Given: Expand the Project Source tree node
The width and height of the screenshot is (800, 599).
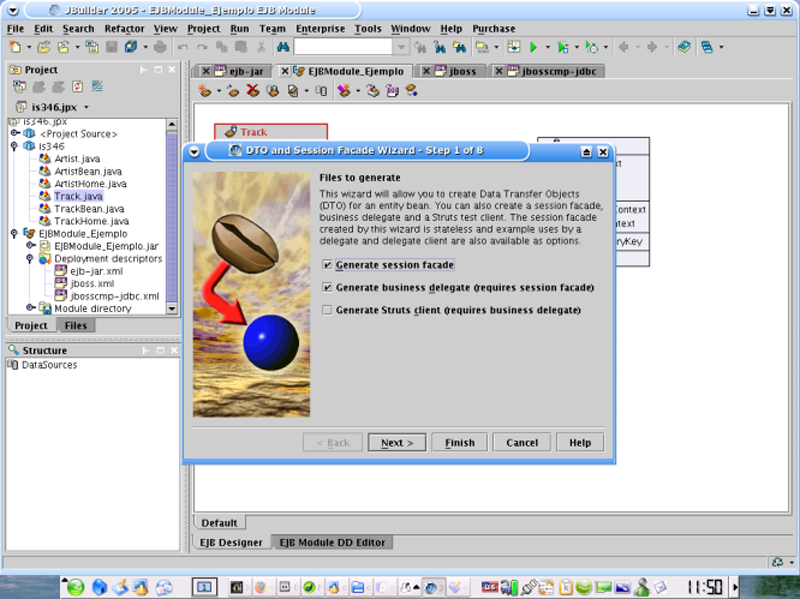Looking at the screenshot, I should 14,134.
